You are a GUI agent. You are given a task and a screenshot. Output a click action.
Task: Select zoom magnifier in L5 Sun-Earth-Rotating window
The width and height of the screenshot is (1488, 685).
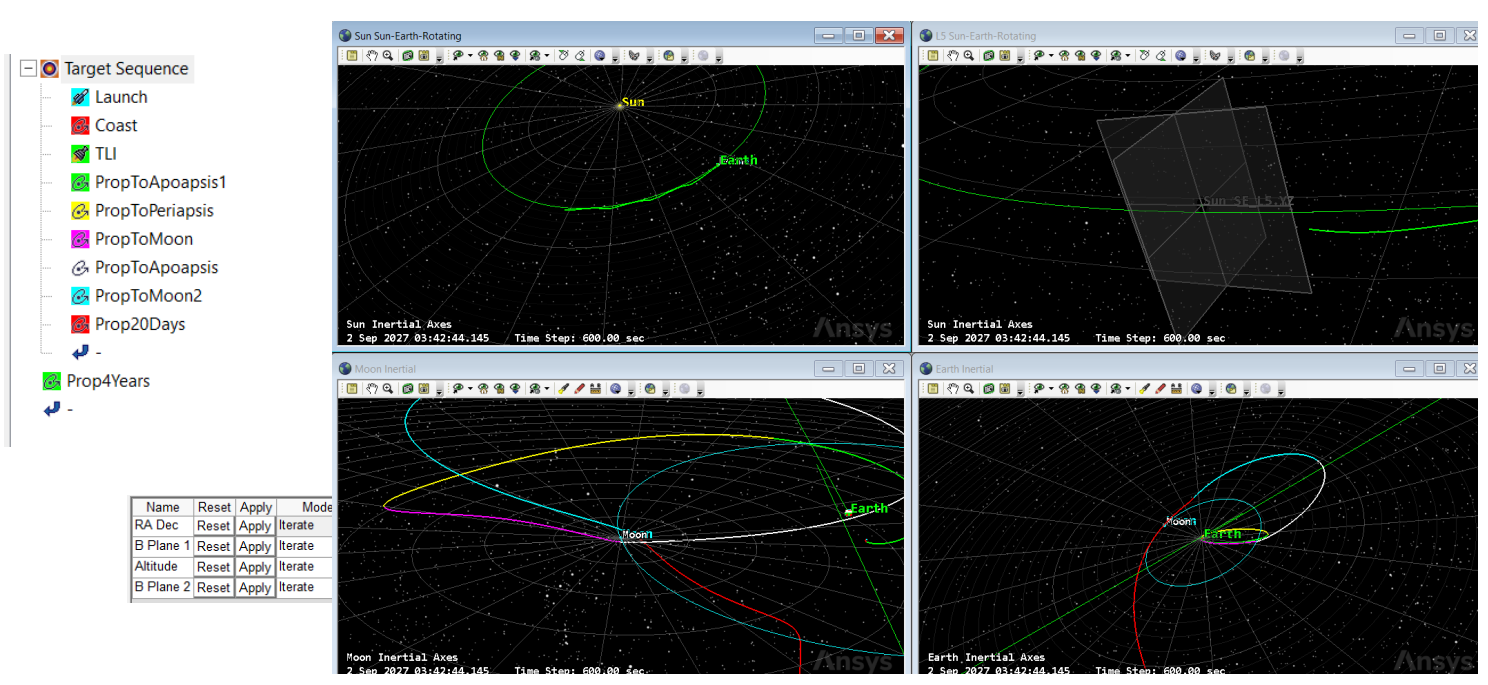(968, 56)
